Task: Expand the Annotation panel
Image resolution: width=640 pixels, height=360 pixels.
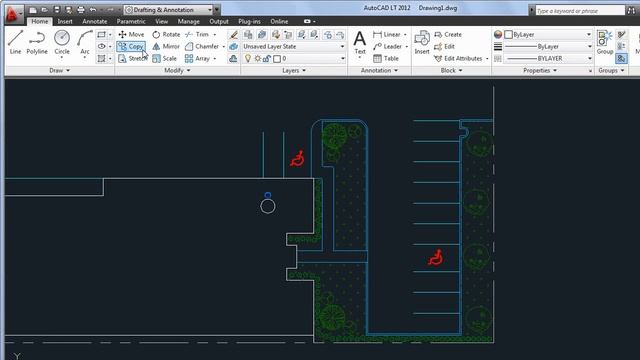Action: point(379,71)
